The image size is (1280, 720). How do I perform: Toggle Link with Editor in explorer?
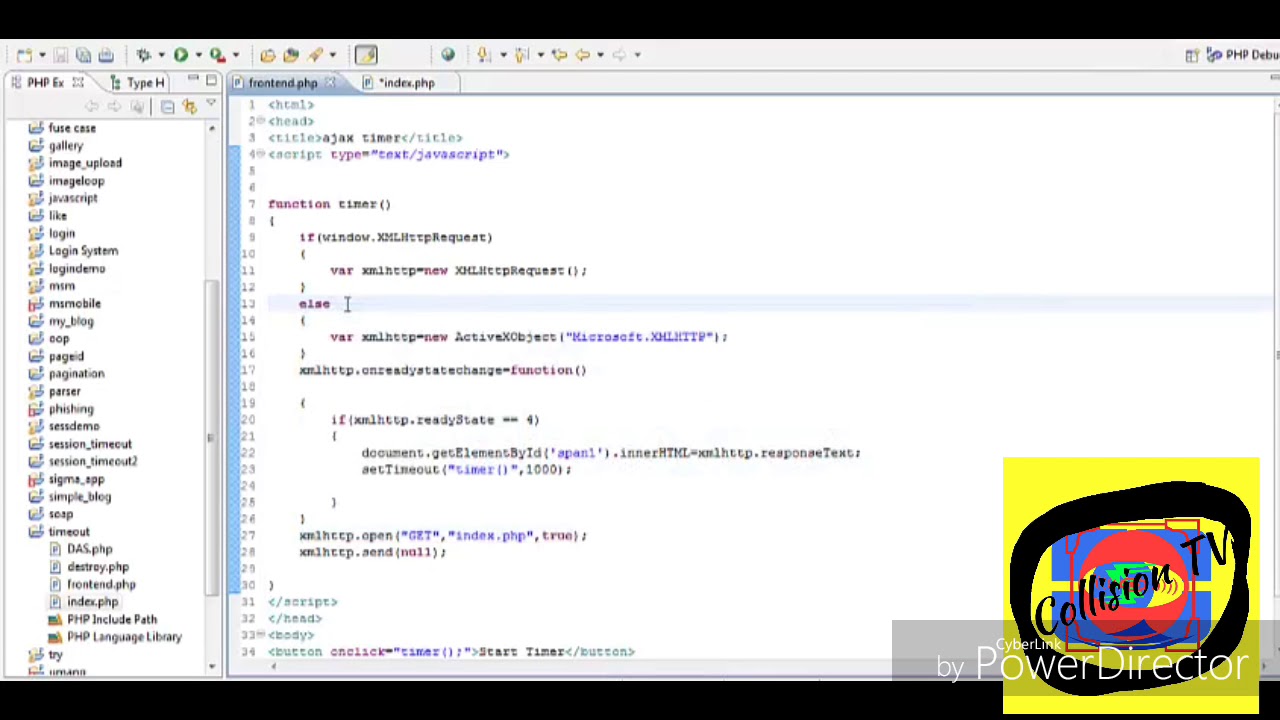[189, 106]
